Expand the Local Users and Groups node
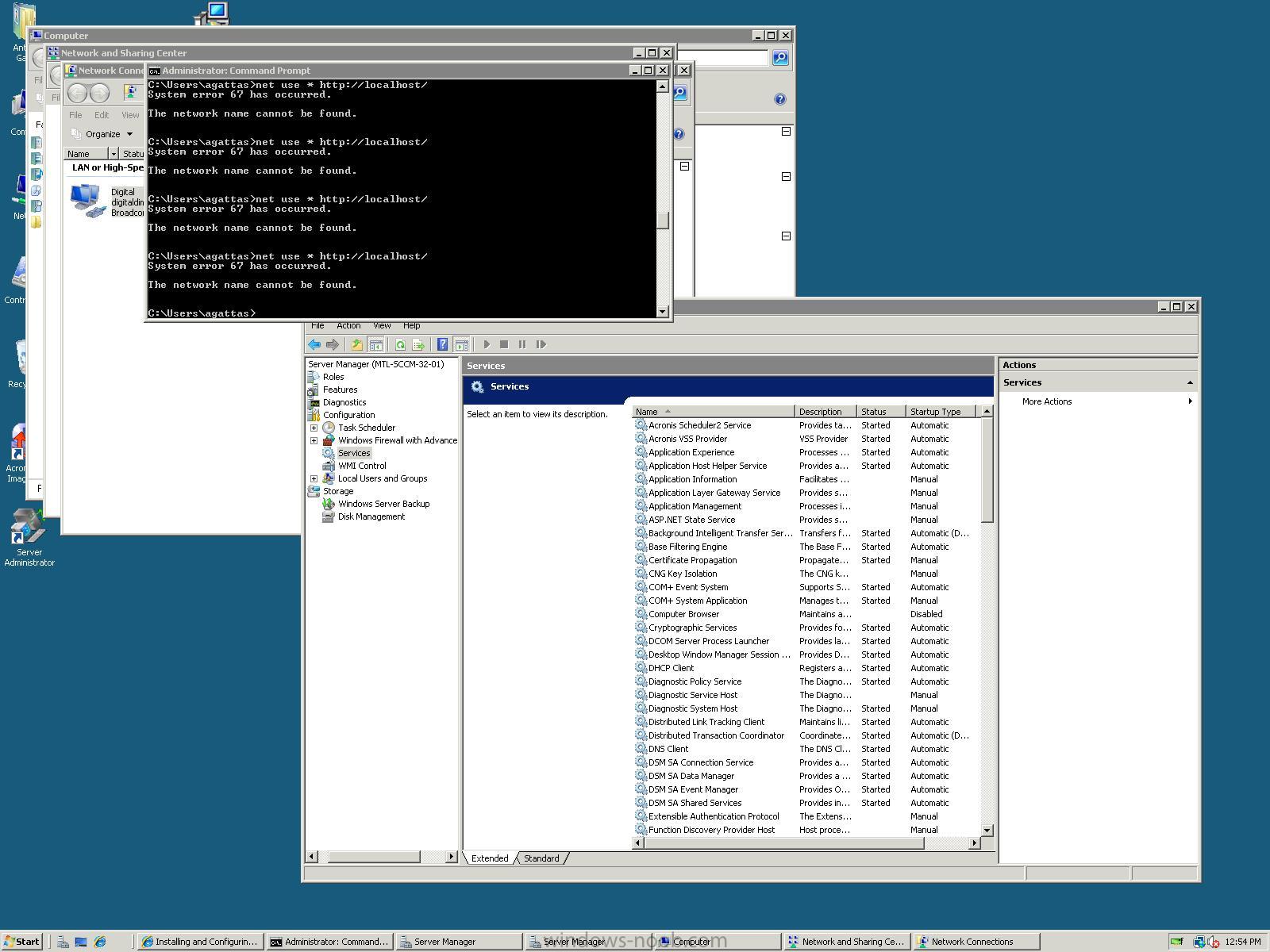Image resolution: width=1270 pixels, height=952 pixels. (x=314, y=478)
